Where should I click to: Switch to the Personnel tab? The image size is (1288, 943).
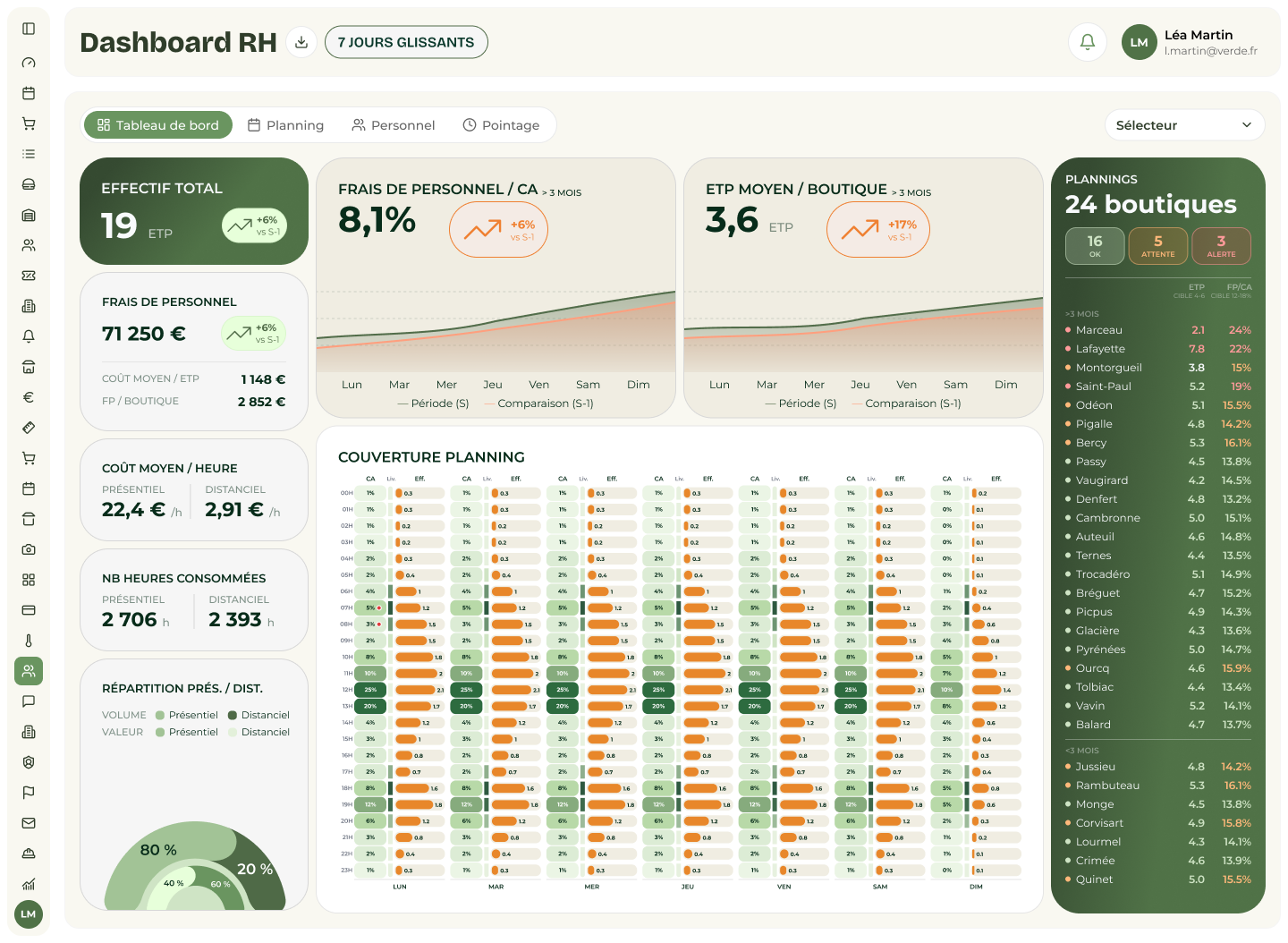(x=394, y=125)
